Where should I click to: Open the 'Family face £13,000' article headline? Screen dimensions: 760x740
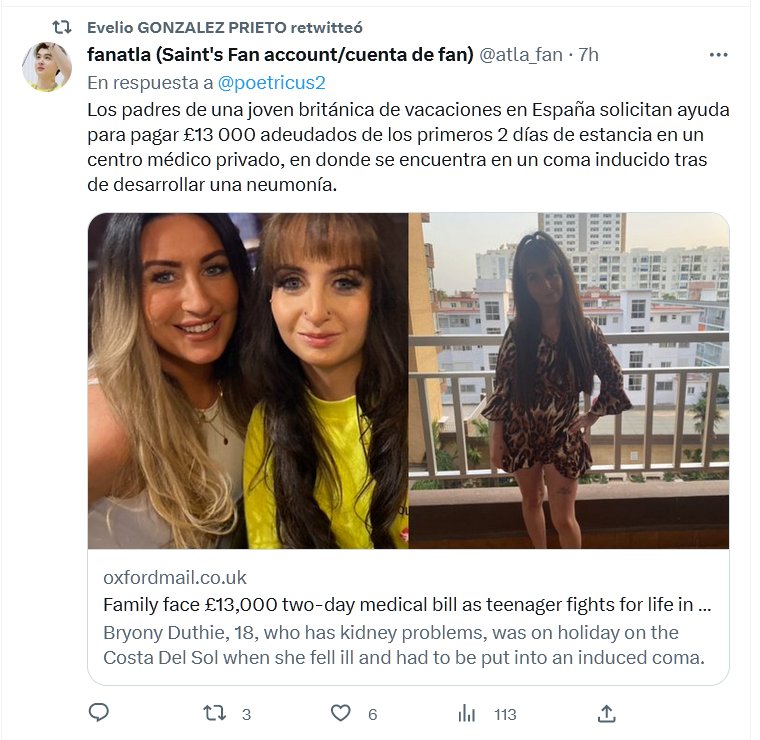[x=407, y=605]
